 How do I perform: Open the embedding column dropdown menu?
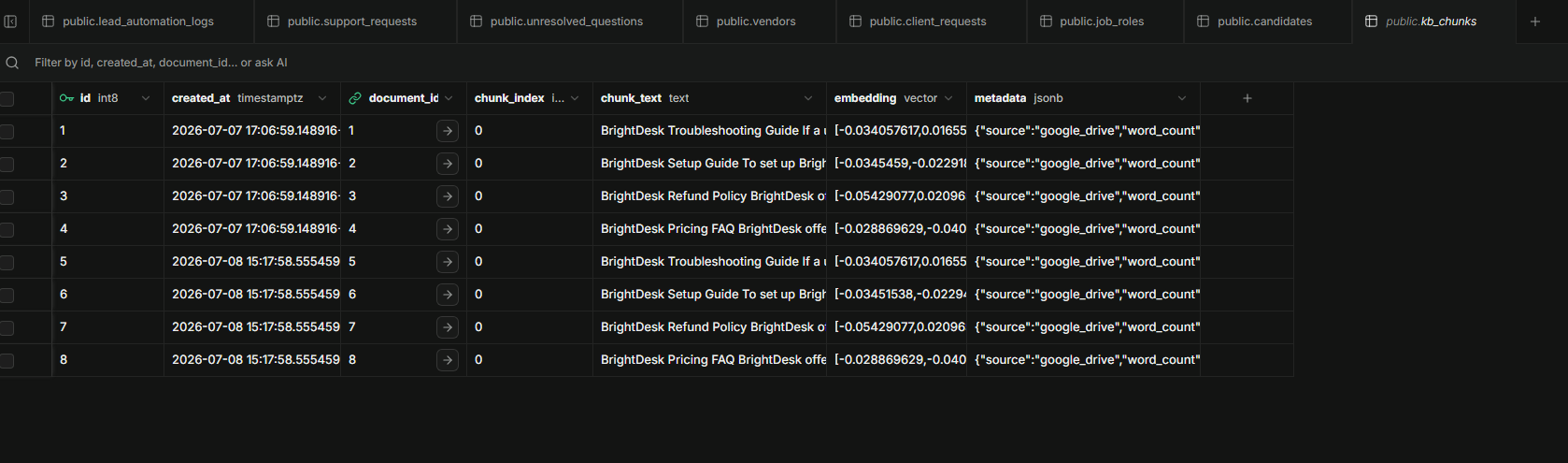948,98
